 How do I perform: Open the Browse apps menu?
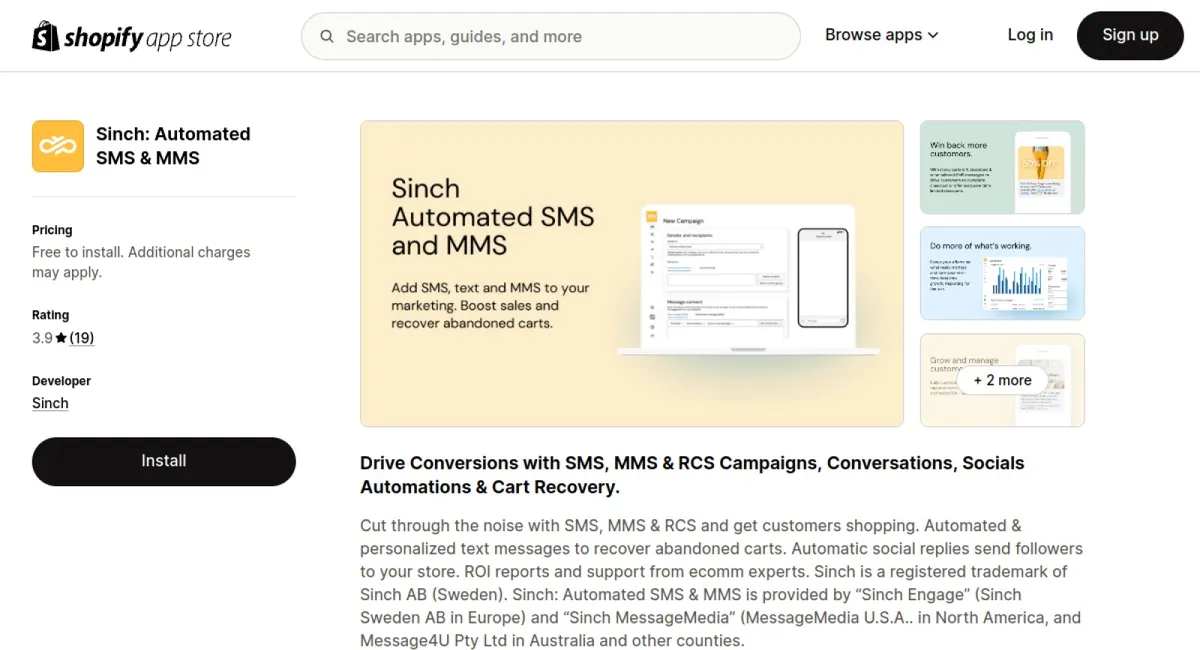(x=875, y=35)
